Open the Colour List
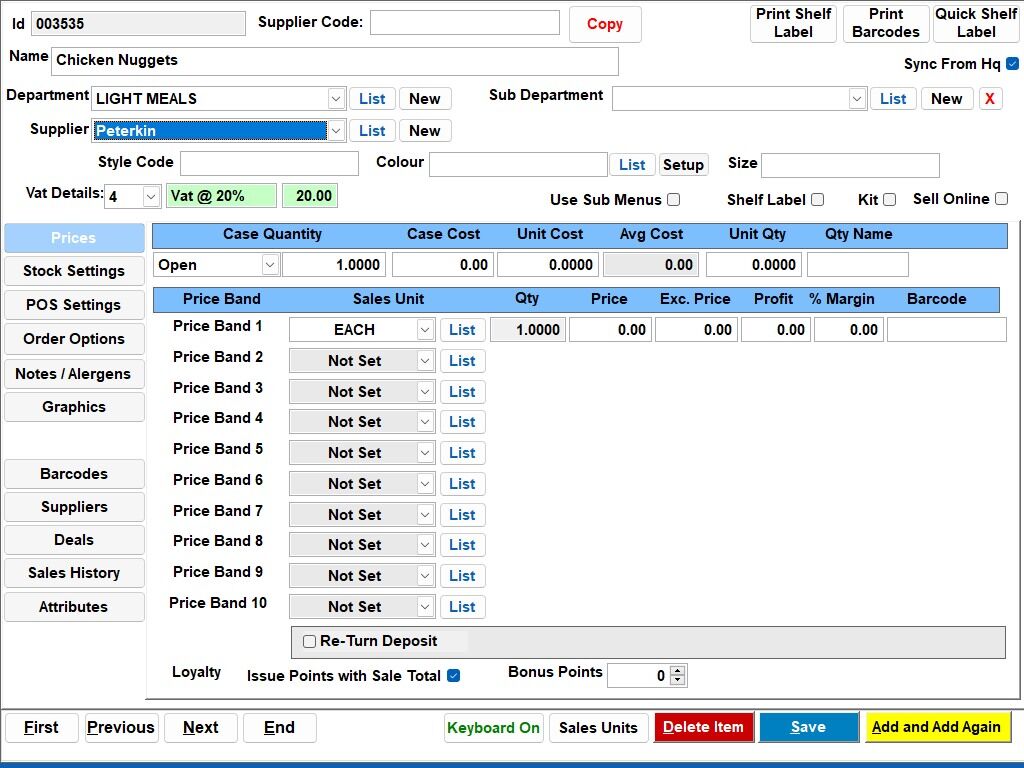1024x768 pixels. pyautogui.click(x=632, y=165)
